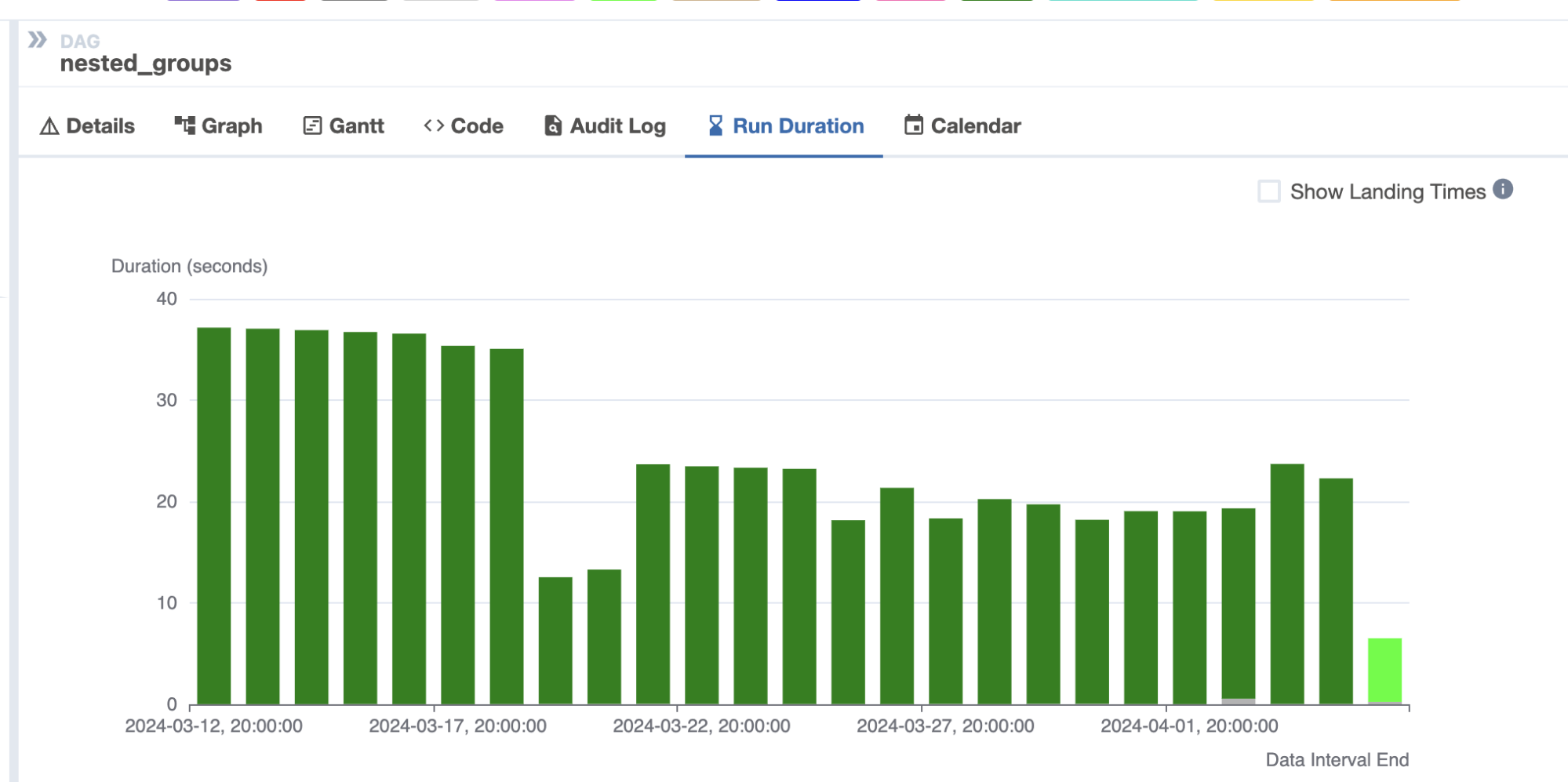This screenshot has width=1568, height=782.
Task: Click the Data Interval End axis title
Action: click(1337, 760)
